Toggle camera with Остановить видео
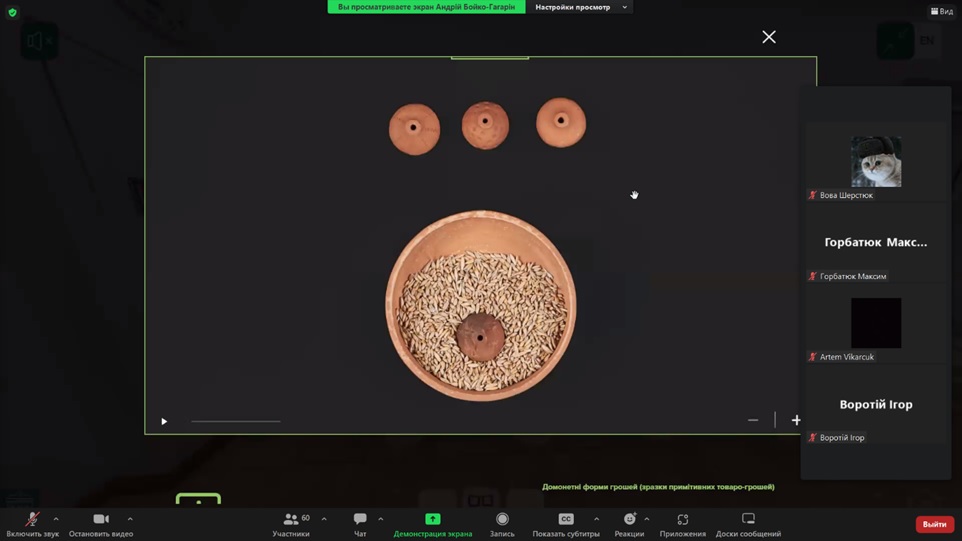The image size is (962, 541). click(x=101, y=520)
